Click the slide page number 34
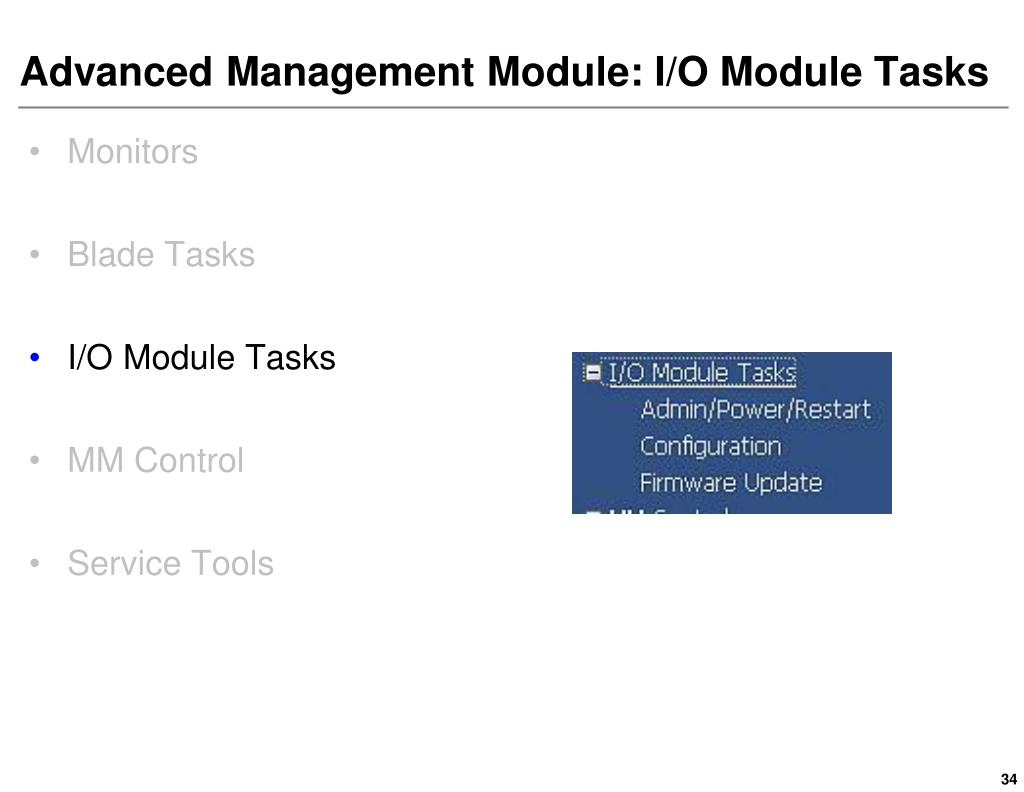 (1008, 779)
